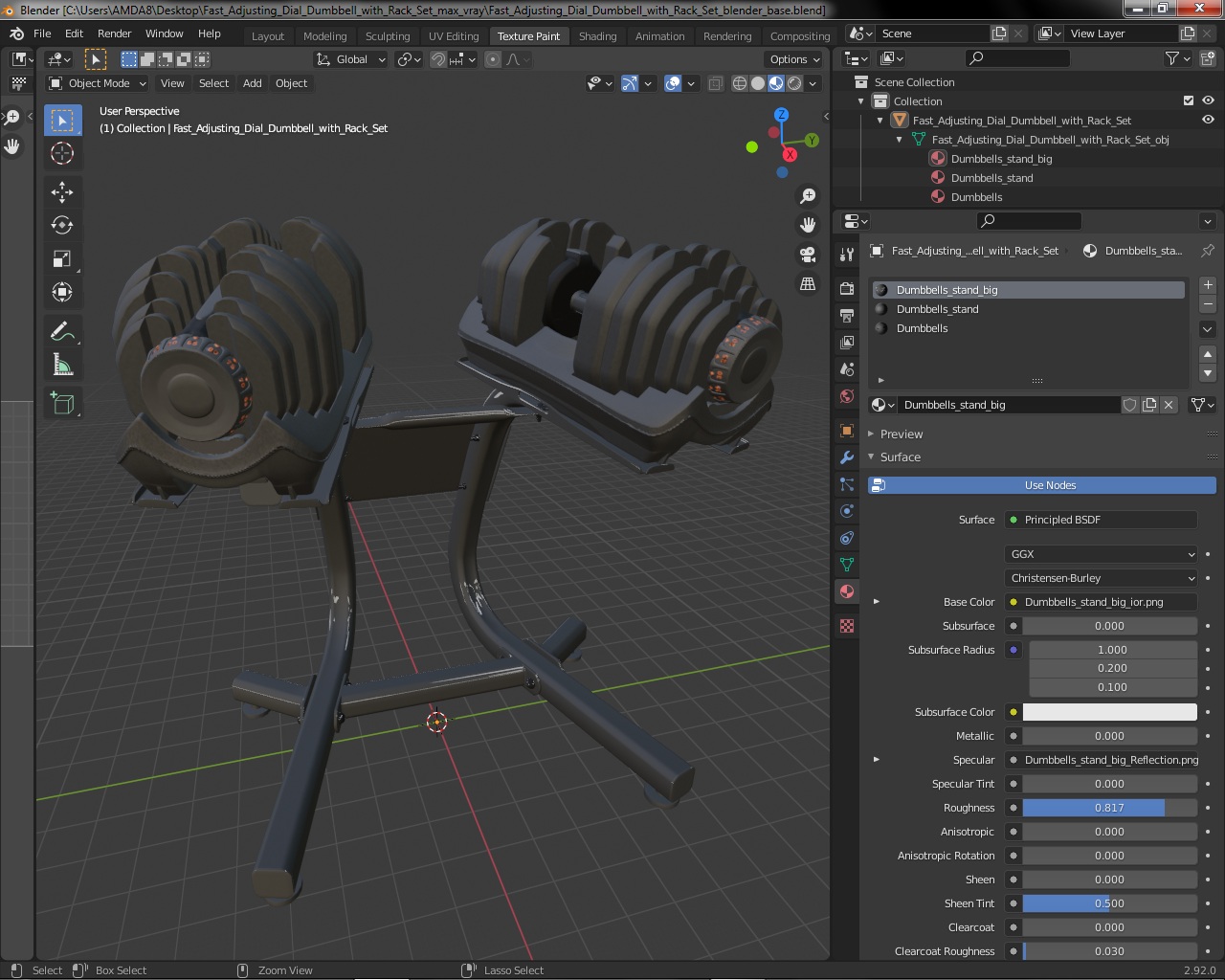Switch to Wireframe shading mode

[740, 83]
